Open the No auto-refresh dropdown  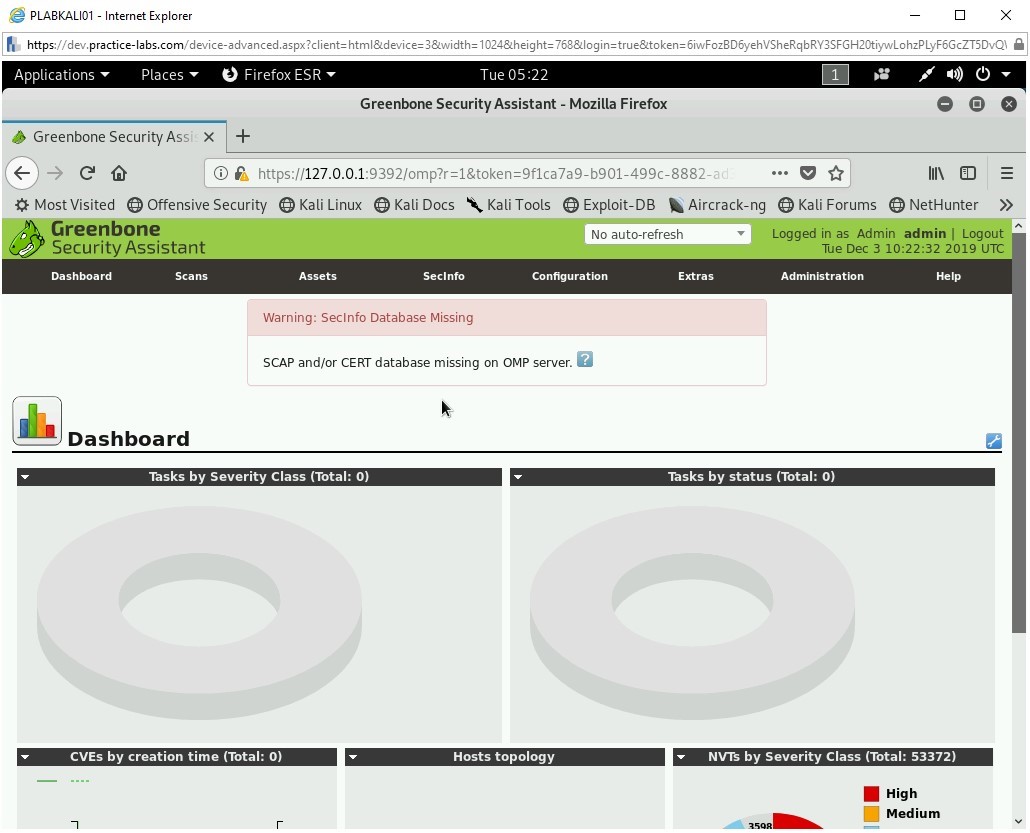click(667, 235)
